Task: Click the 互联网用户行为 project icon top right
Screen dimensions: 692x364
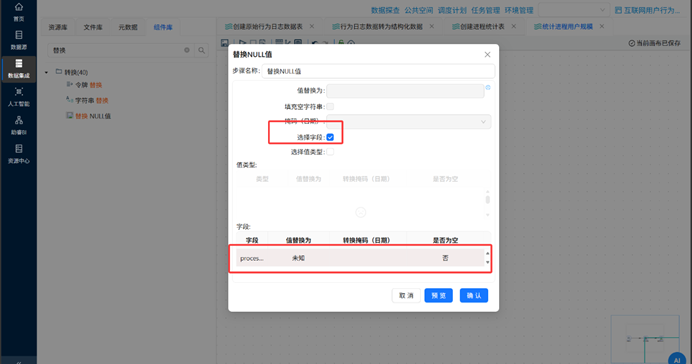Action: (618, 10)
